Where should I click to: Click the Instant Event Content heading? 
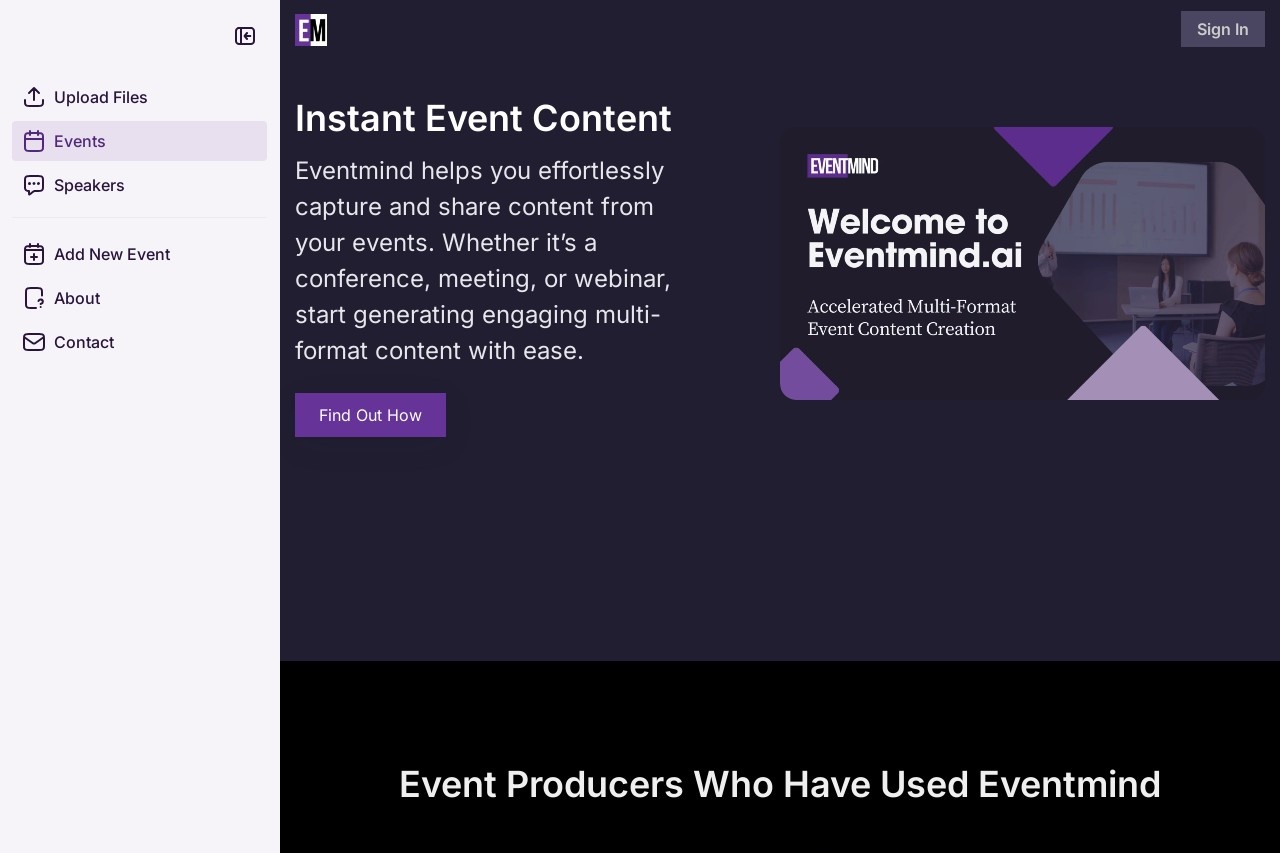483,118
